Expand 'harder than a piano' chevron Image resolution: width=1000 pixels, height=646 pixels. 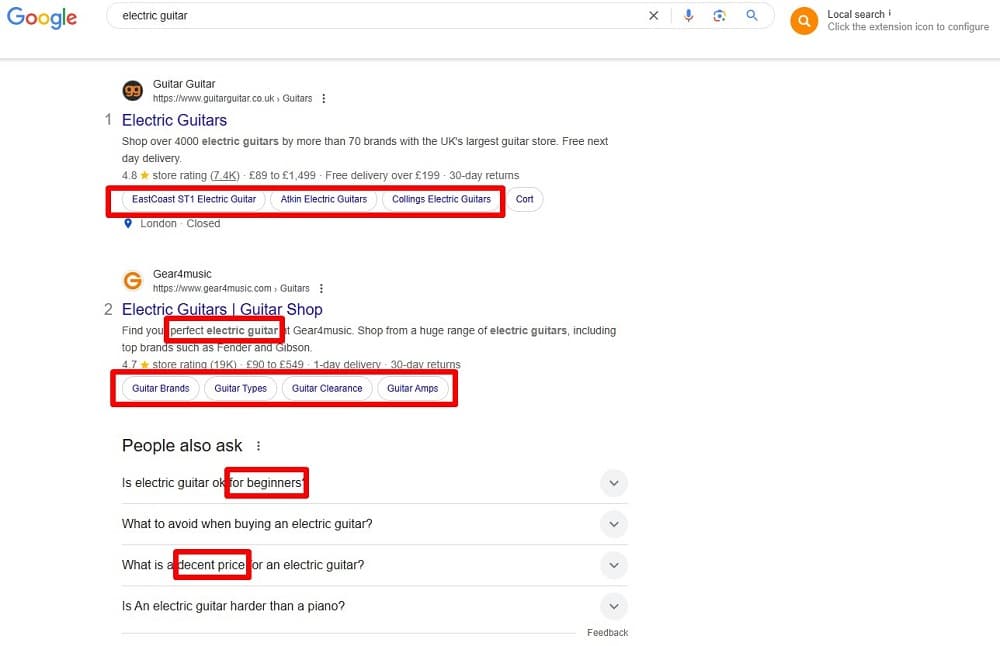coord(614,606)
